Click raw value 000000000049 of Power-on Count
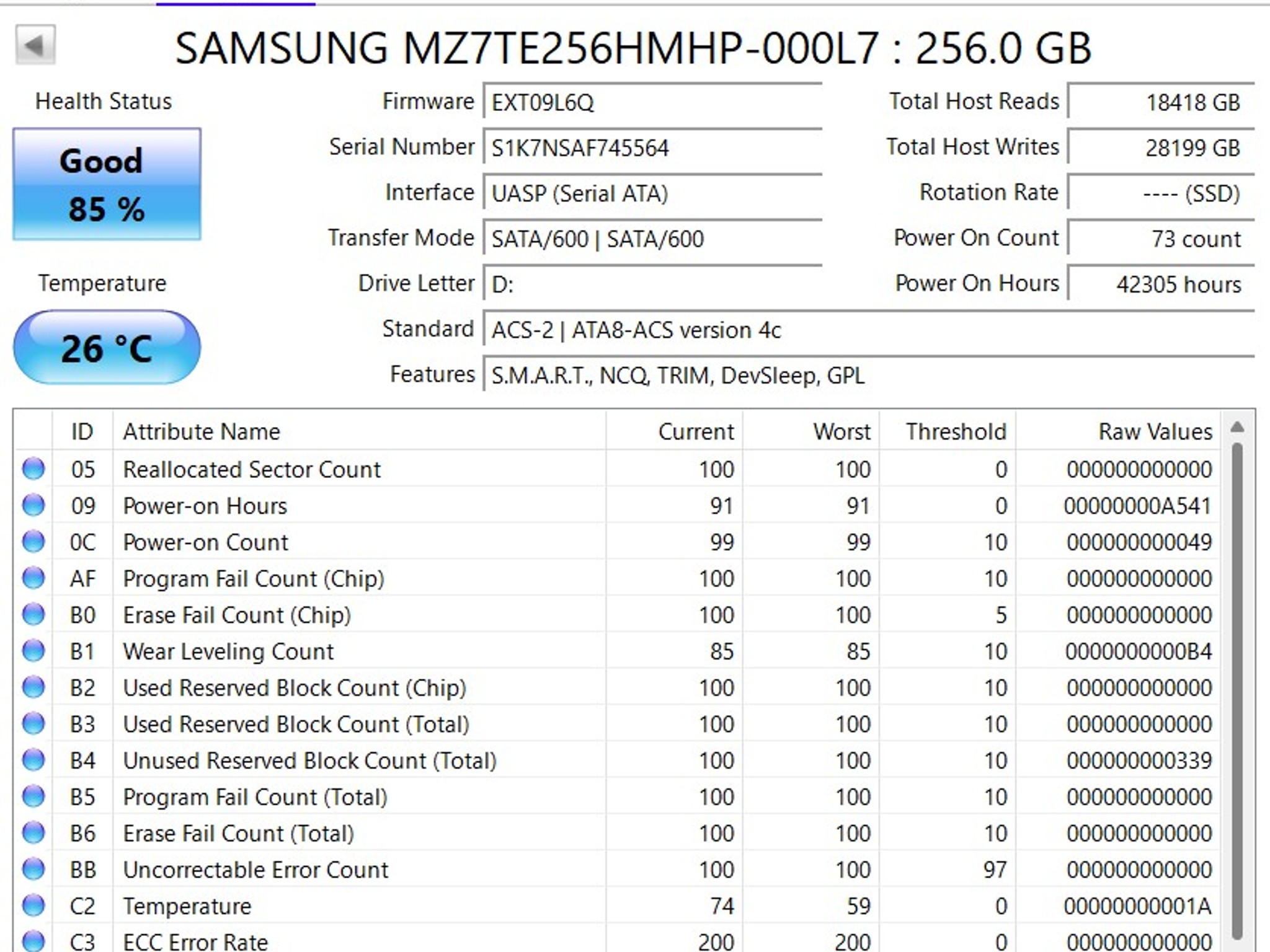This screenshot has width=1270, height=952. point(1139,542)
